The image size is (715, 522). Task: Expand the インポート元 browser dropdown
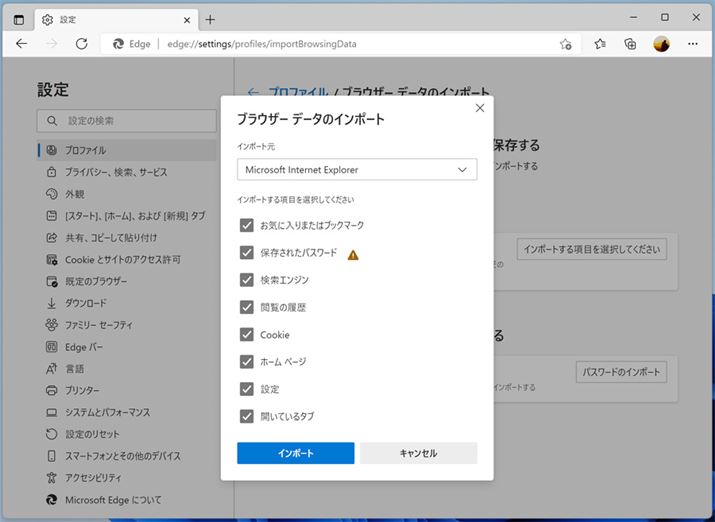point(356,170)
